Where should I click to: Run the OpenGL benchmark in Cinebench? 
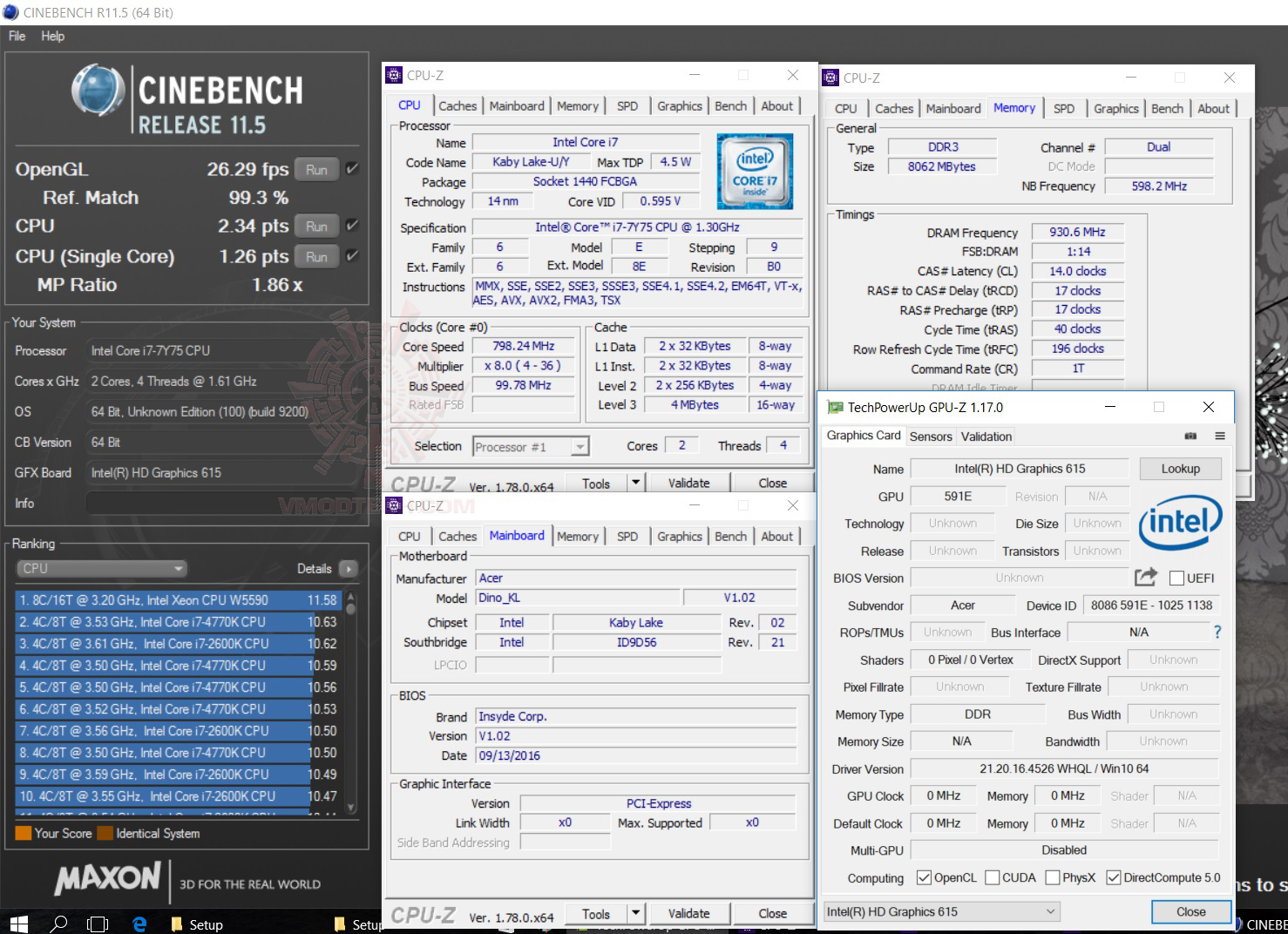pos(316,170)
